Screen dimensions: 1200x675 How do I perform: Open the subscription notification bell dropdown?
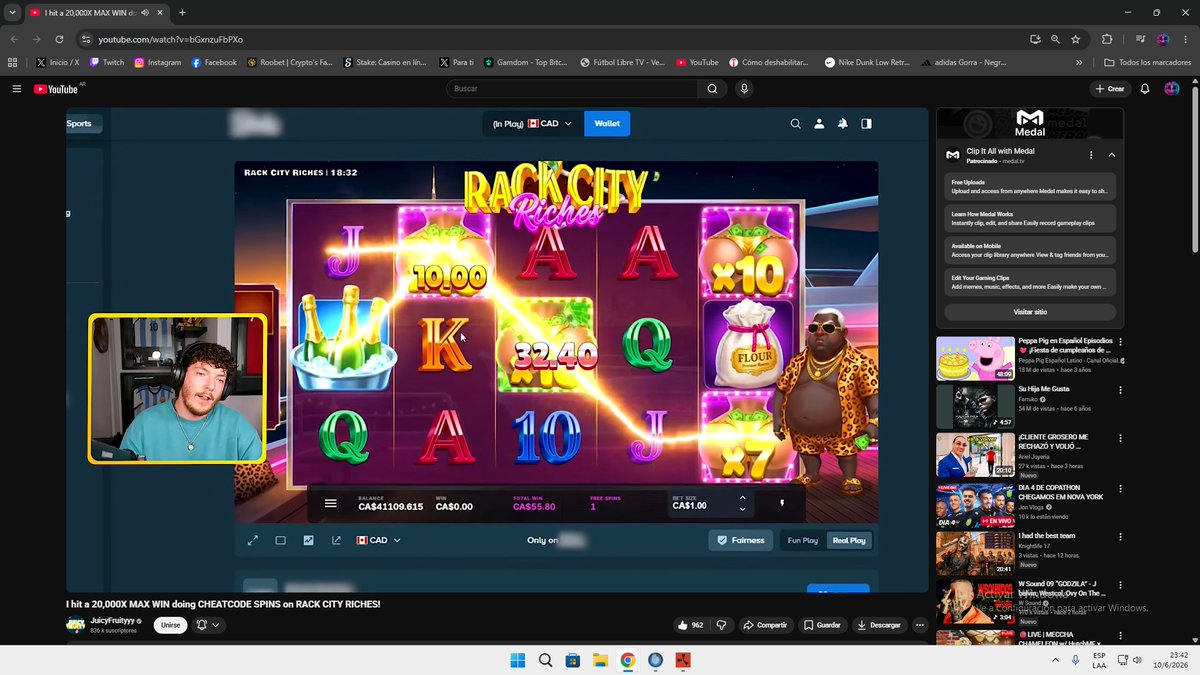pos(208,625)
